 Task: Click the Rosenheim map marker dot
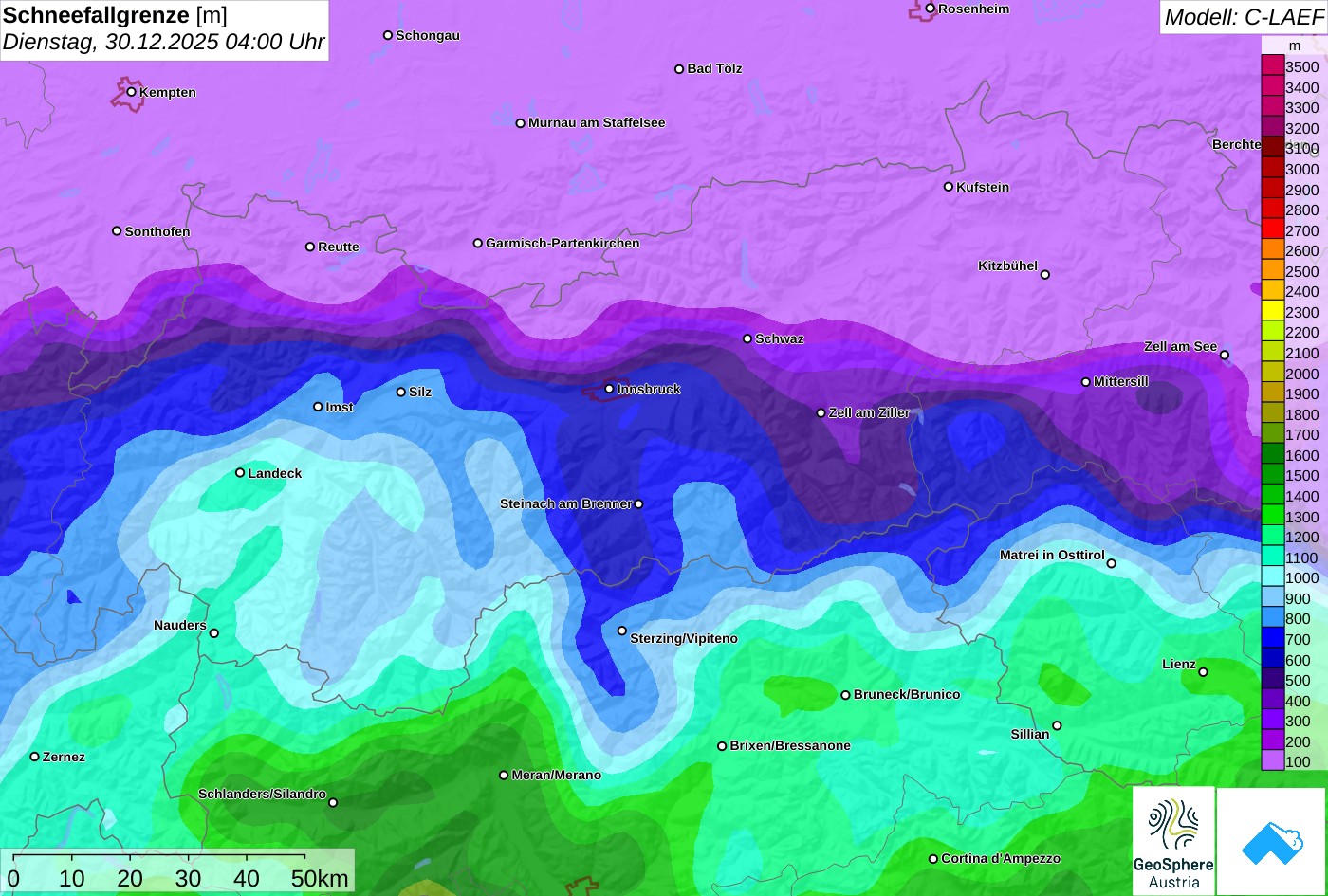(931, 9)
